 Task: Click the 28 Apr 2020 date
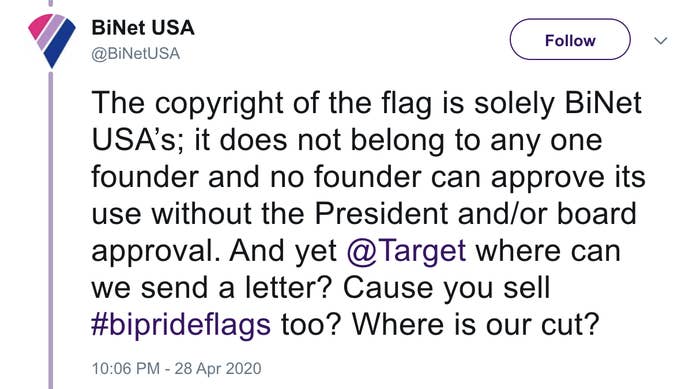click(218, 368)
